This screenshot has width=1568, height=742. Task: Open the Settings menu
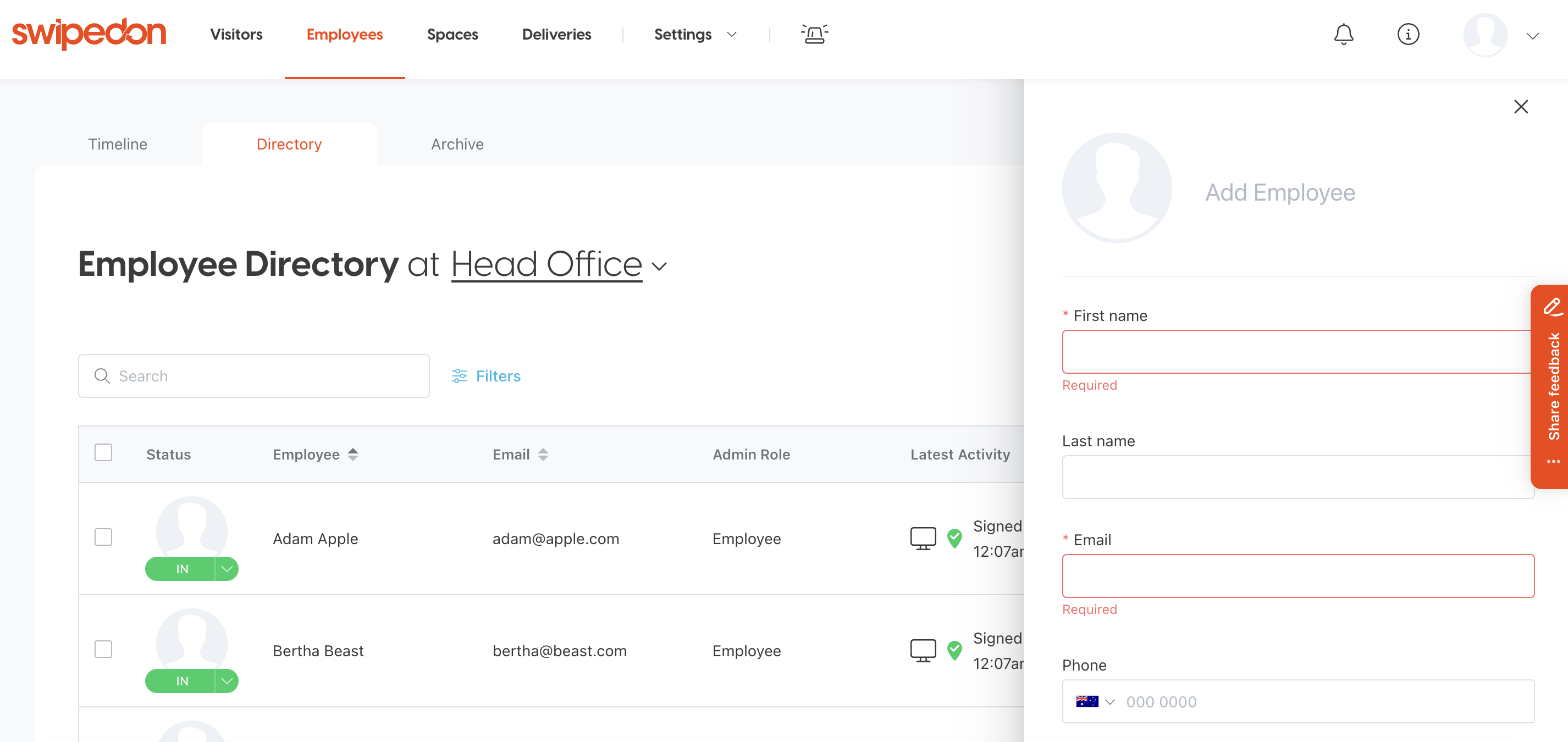(x=682, y=34)
